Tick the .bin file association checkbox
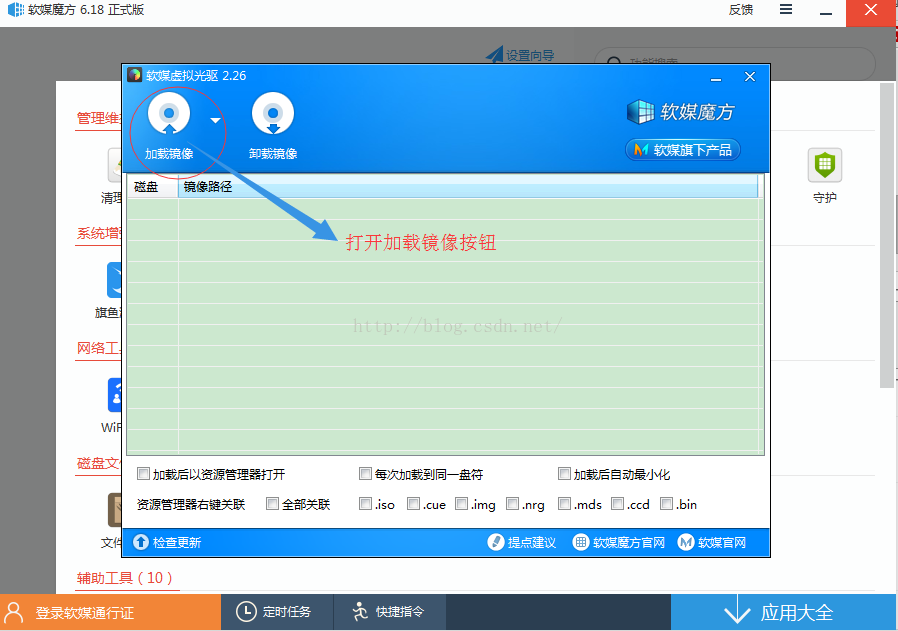This screenshot has width=898, height=631. pyautogui.click(x=666, y=504)
